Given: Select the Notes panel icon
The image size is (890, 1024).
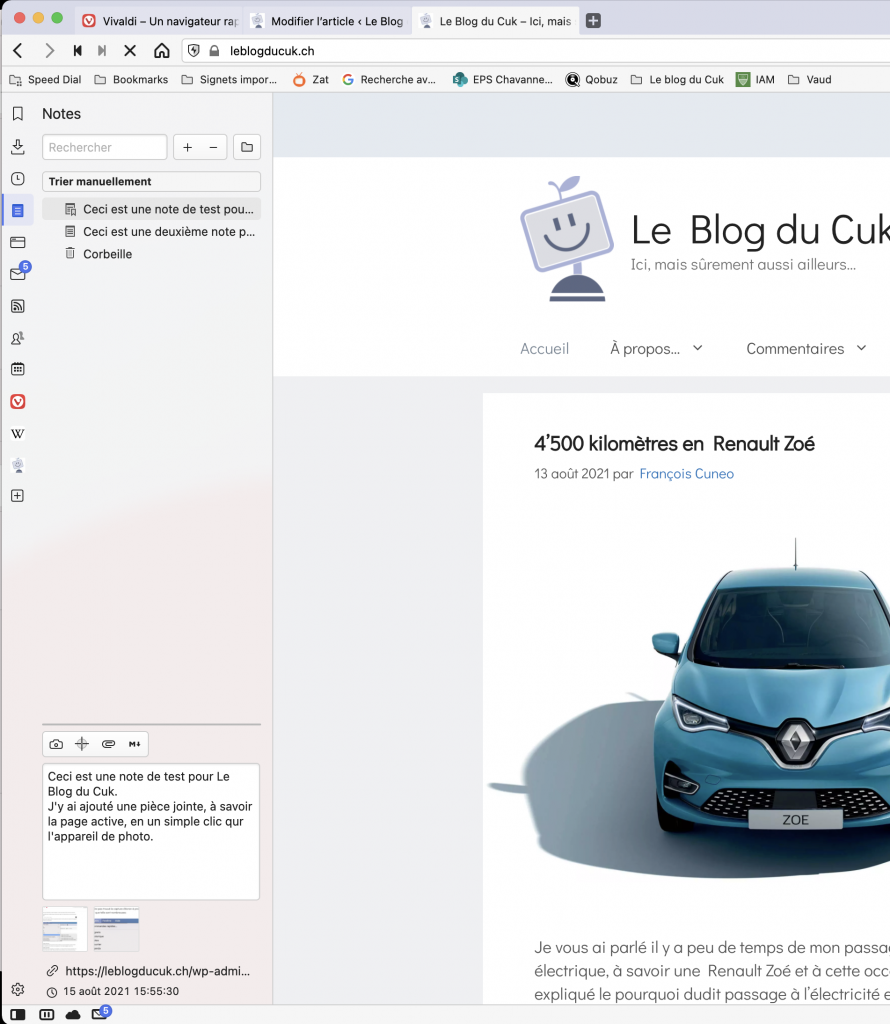Looking at the screenshot, I should coord(18,210).
